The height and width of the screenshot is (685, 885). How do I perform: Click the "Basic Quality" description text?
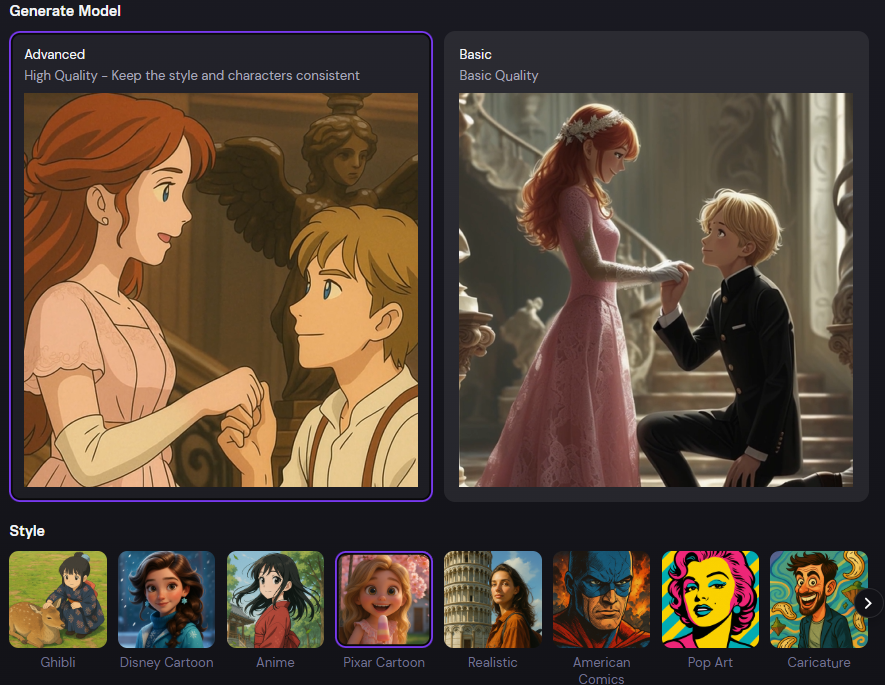499,75
